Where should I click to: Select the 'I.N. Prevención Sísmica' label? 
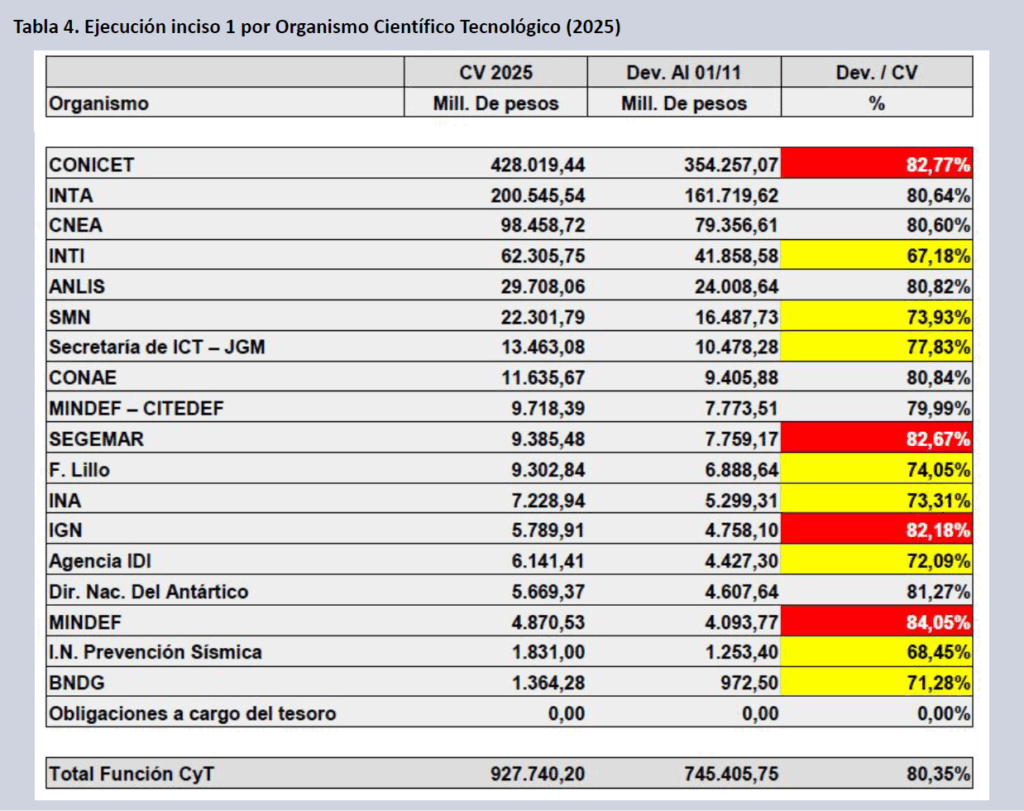click(155, 652)
